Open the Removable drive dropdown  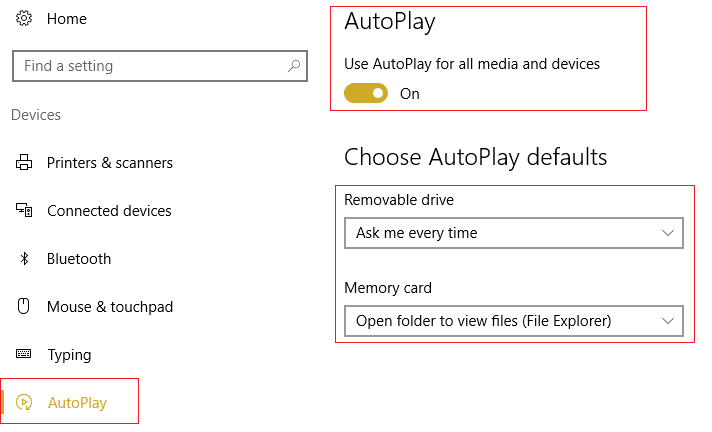tap(514, 233)
